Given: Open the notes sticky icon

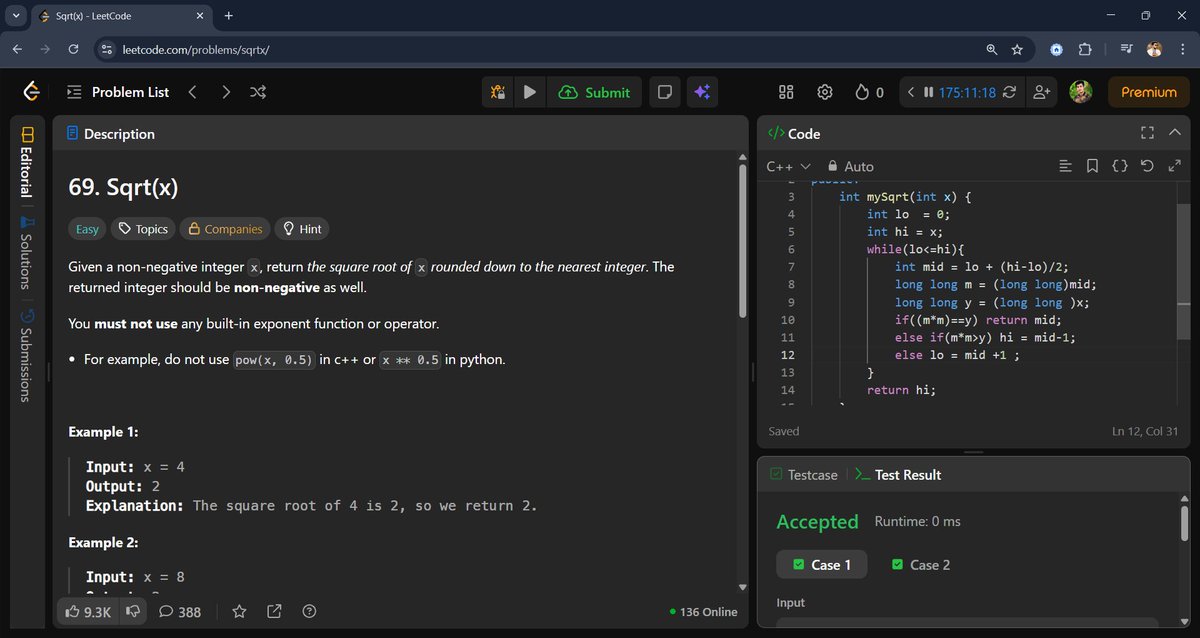Looking at the screenshot, I should tap(664, 92).
